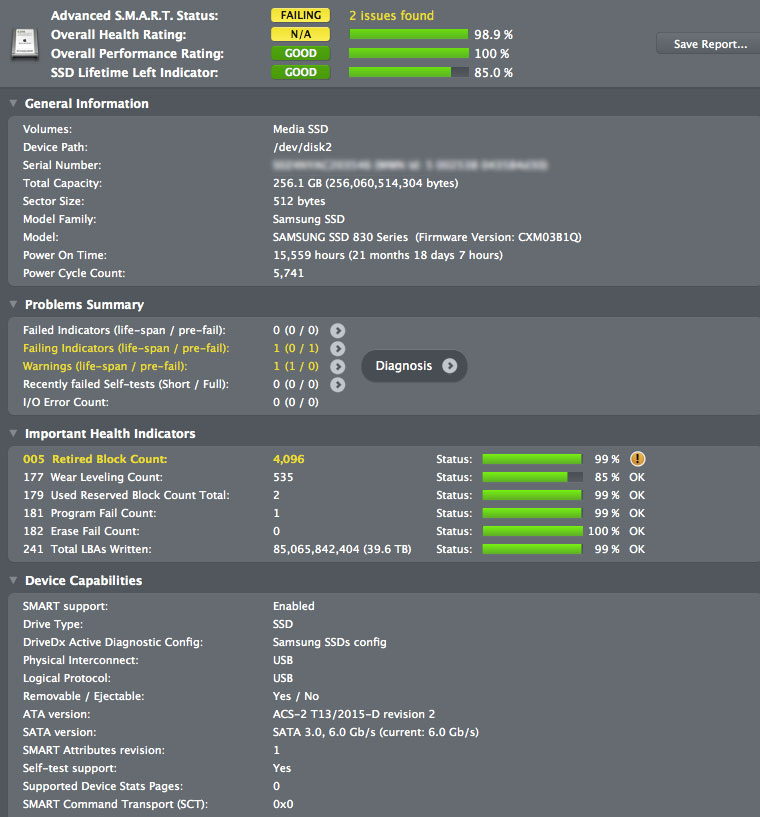Click the drive icon beside S.M.A.R.T. status

(24, 44)
